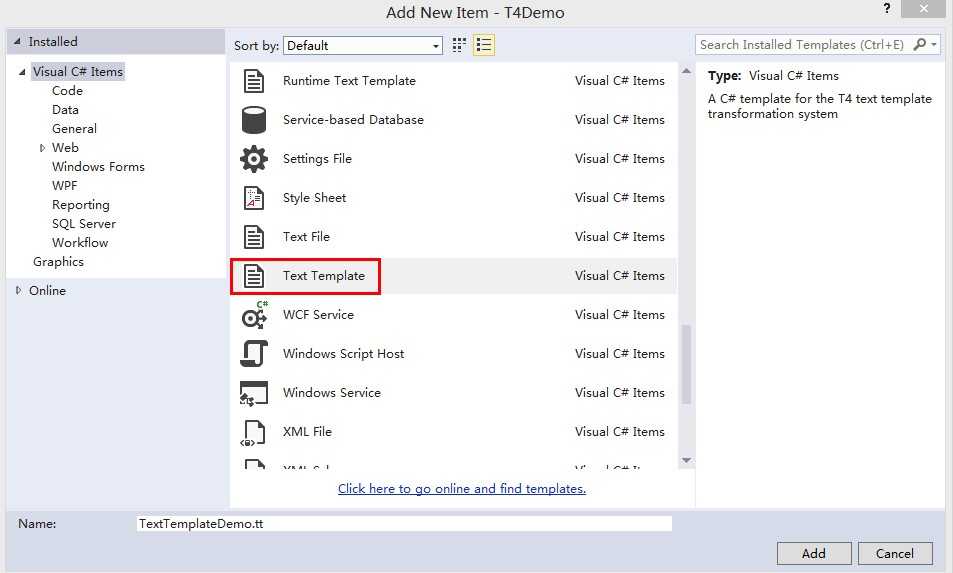953x573 pixels.
Task: Select the Runtime Text Template label
Action: [349, 81]
